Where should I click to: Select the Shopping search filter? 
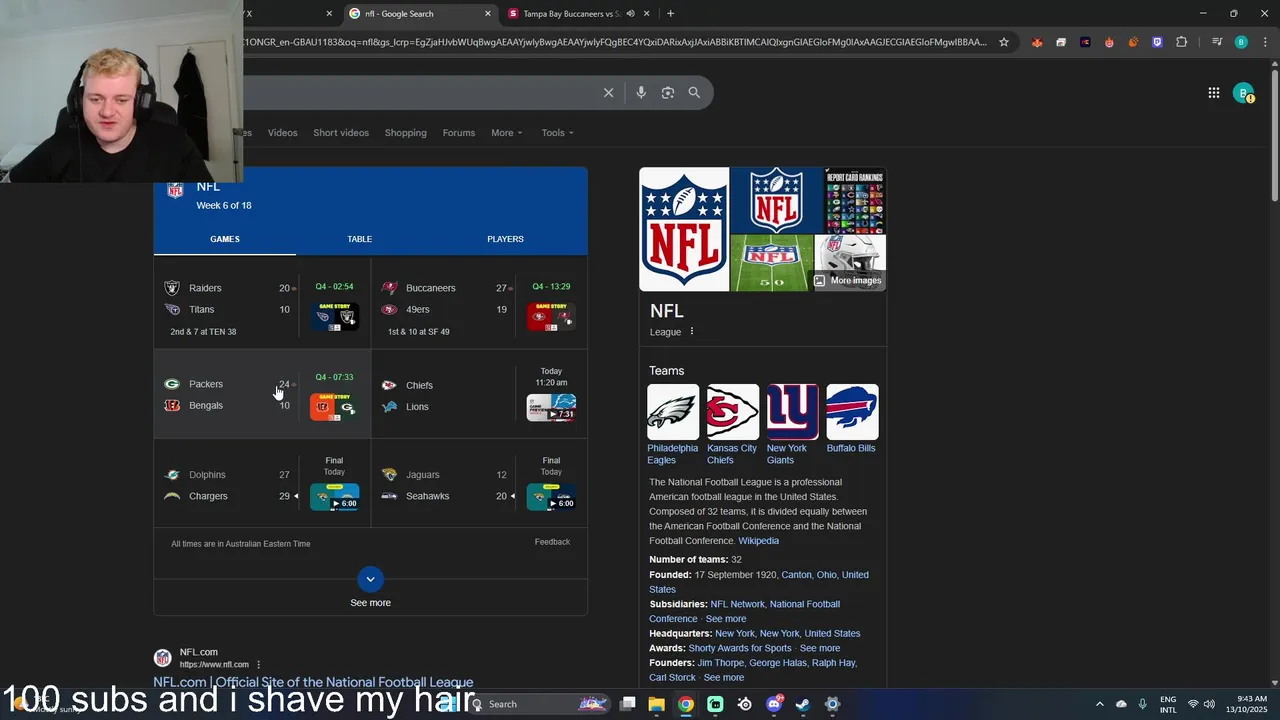tap(405, 133)
